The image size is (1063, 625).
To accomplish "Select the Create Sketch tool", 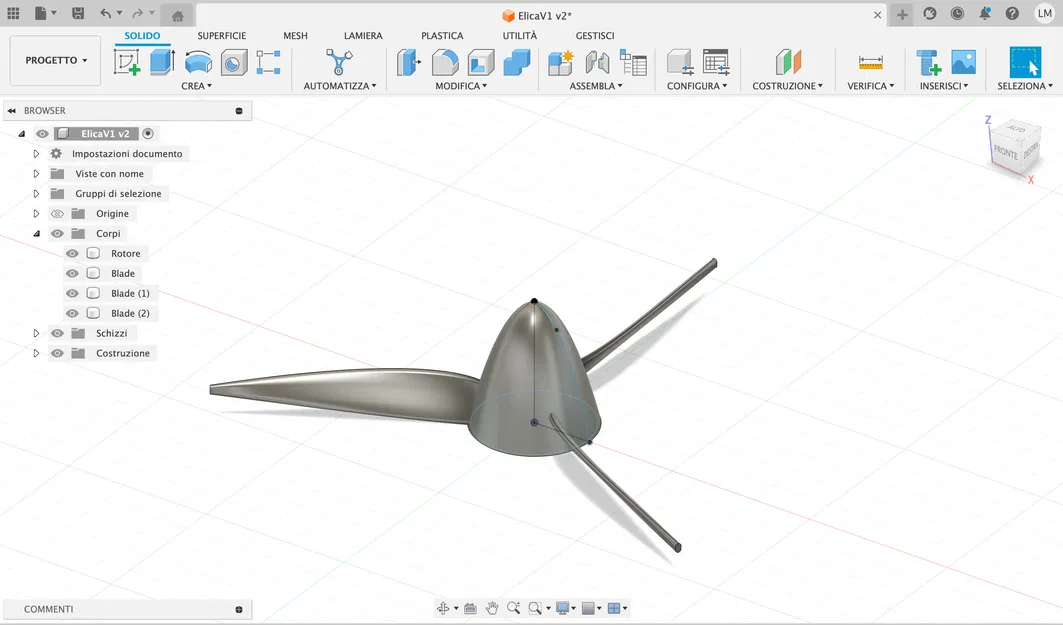I will pos(125,62).
